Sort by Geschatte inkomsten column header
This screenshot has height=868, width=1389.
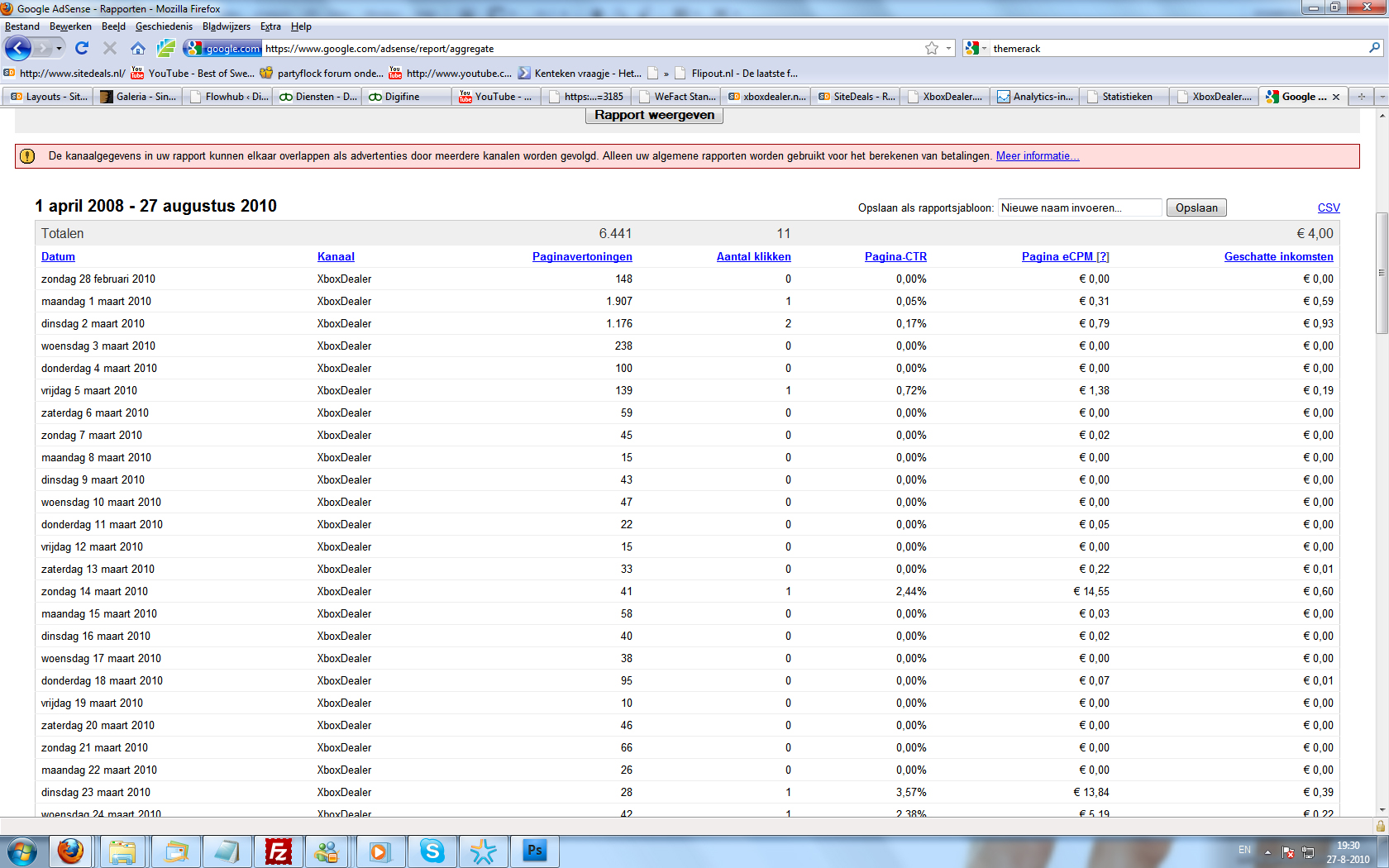(x=1278, y=256)
